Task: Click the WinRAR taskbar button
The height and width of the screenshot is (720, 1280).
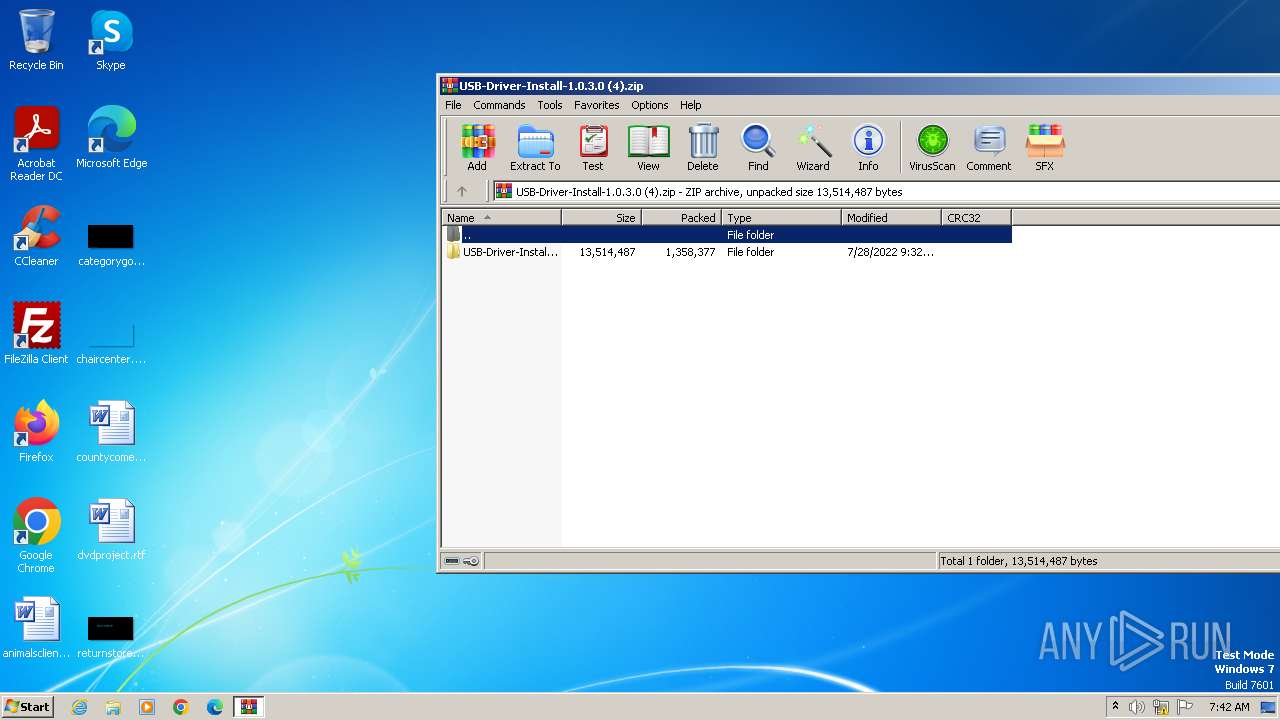Action: [x=248, y=707]
